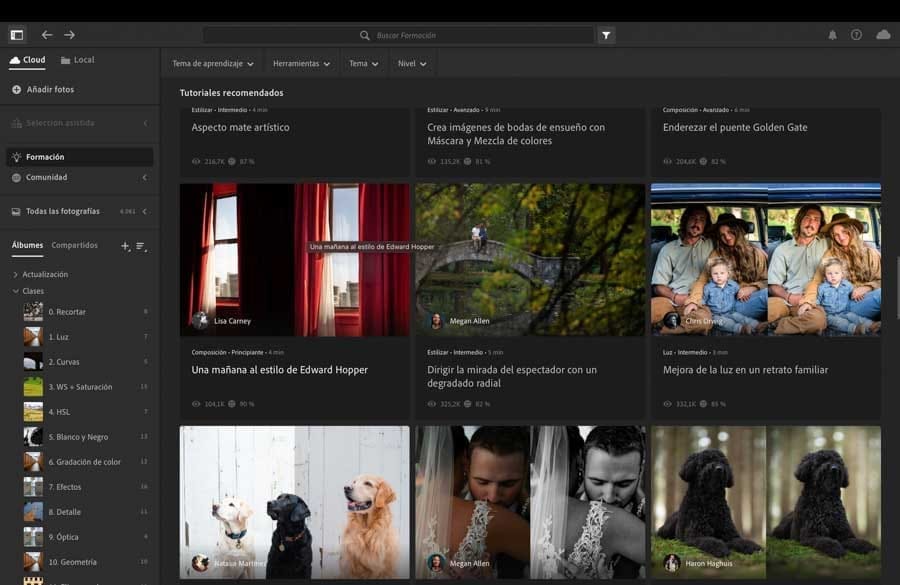900x585 pixels.
Task: Check cloud sync status icon
Action: 883,35
